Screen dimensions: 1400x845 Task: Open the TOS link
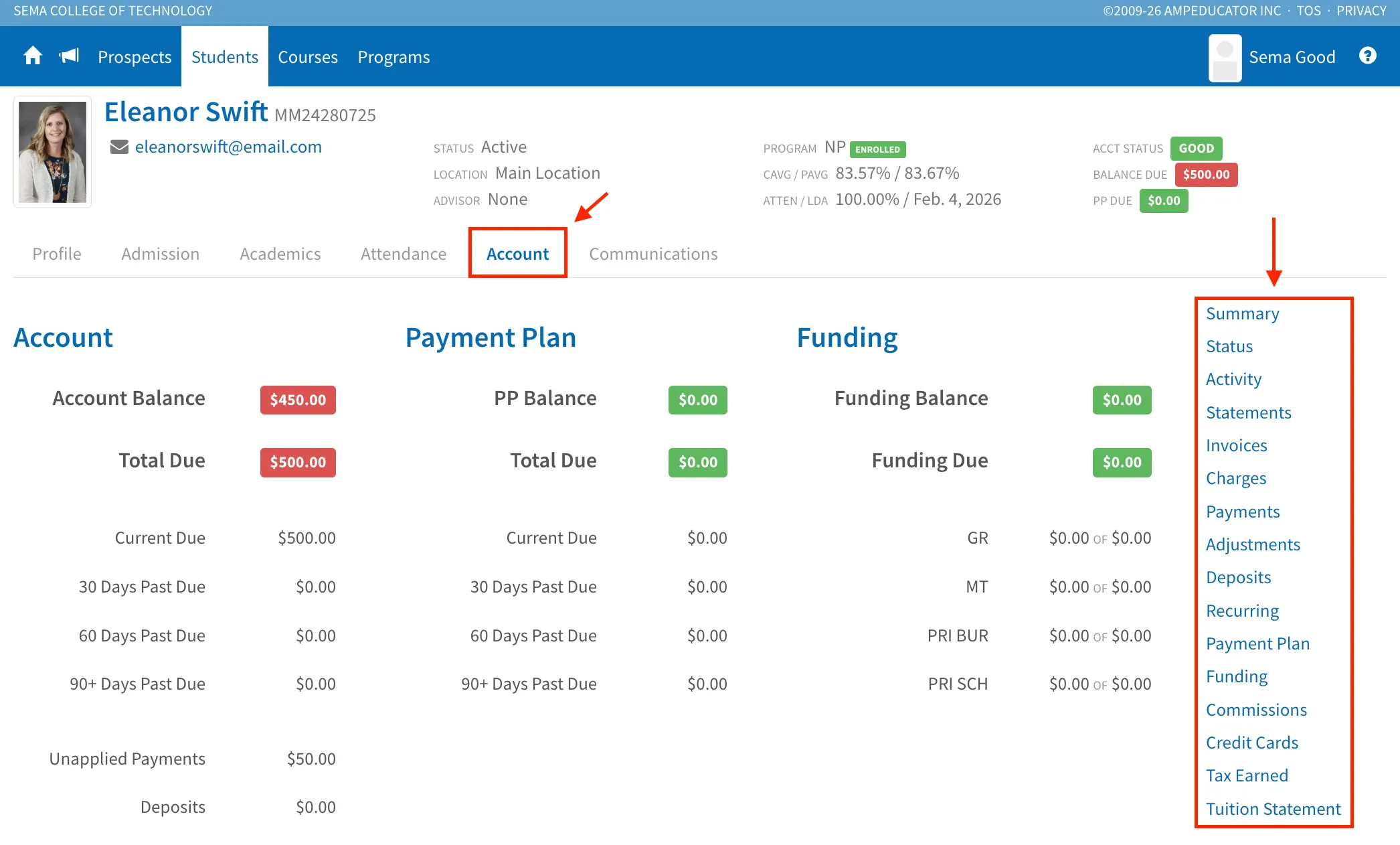coord(1308,11)
